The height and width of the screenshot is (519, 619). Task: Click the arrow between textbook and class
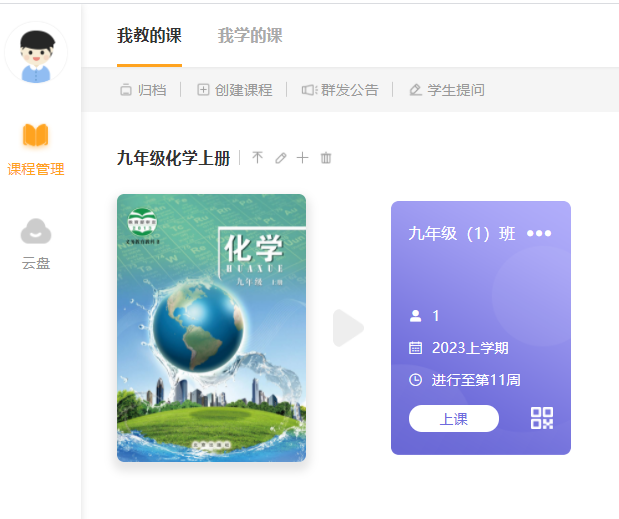pos(348,328)
